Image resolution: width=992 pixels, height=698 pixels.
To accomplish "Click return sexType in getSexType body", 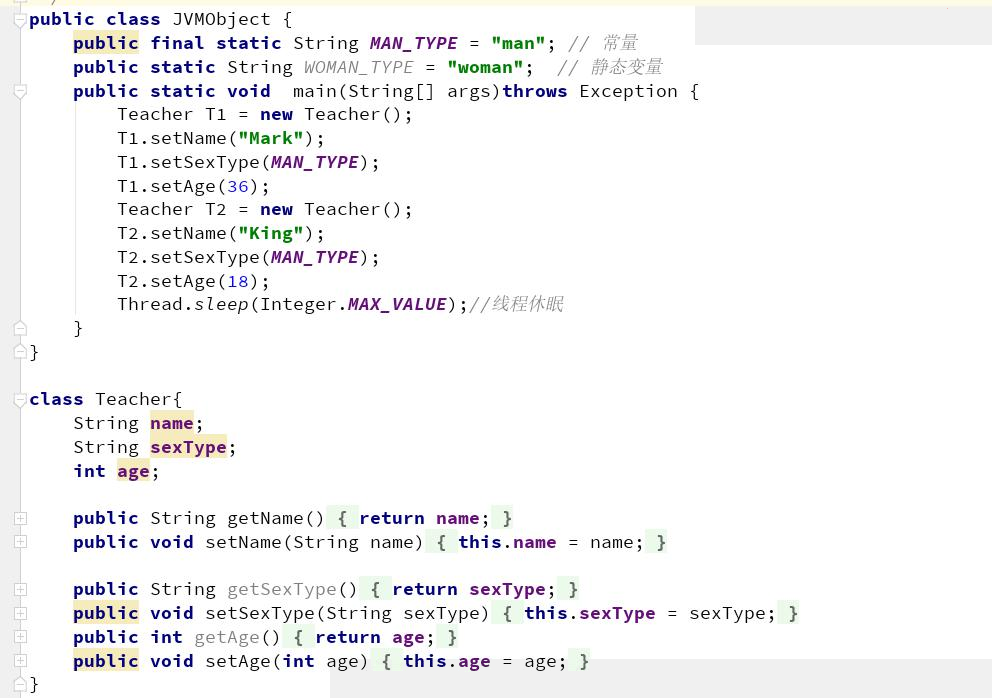I will [469, 589].
